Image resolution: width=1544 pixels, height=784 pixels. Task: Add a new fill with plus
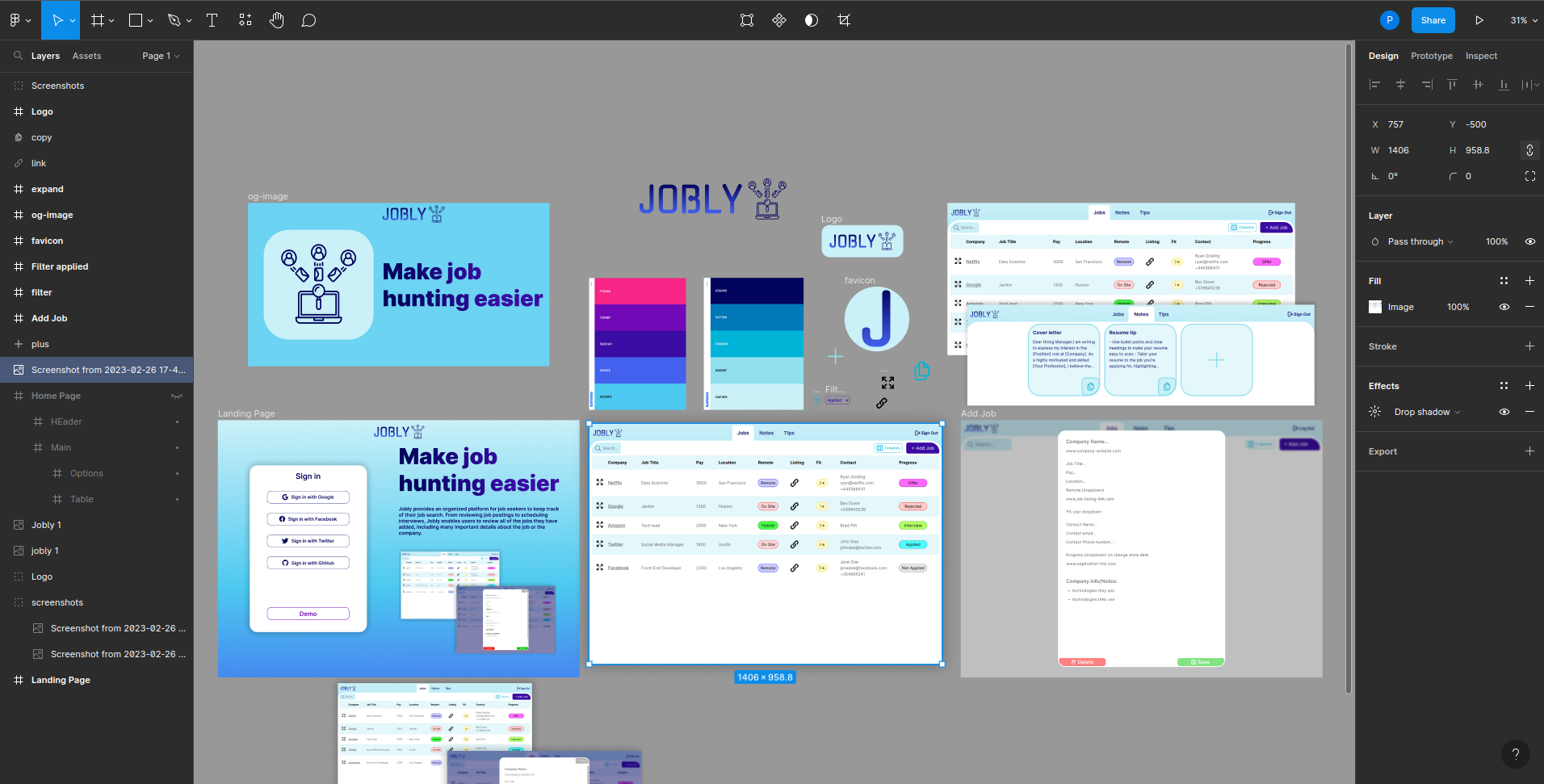[x=1529, y=281]
